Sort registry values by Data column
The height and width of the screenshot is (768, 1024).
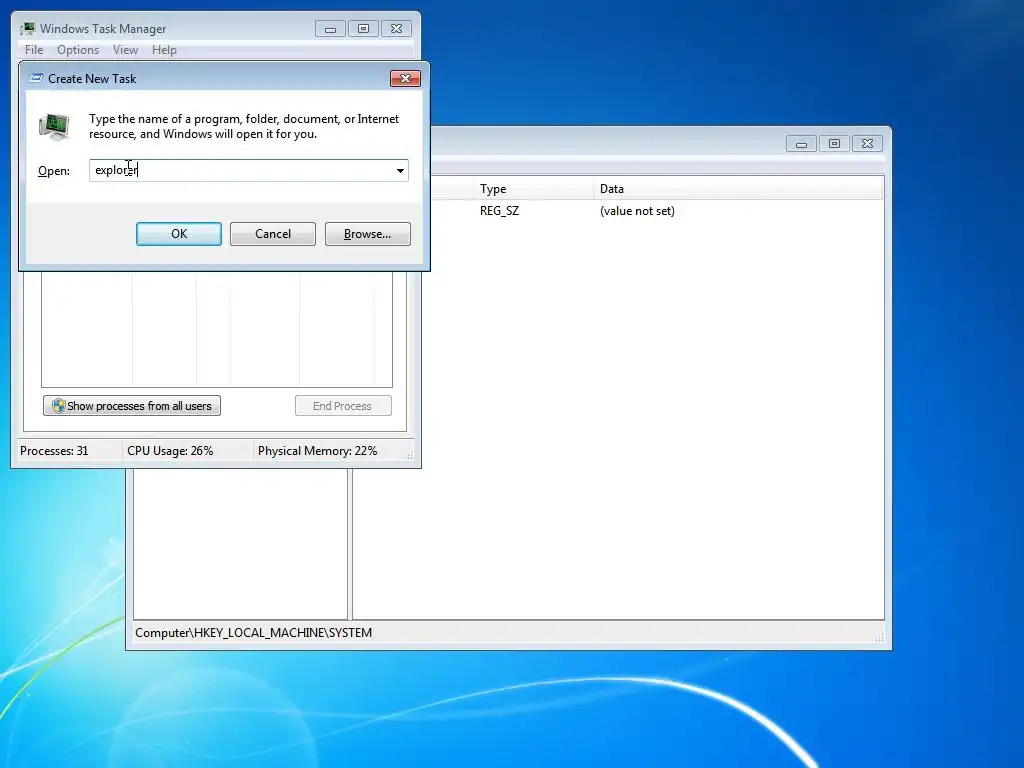pos(738,189)
